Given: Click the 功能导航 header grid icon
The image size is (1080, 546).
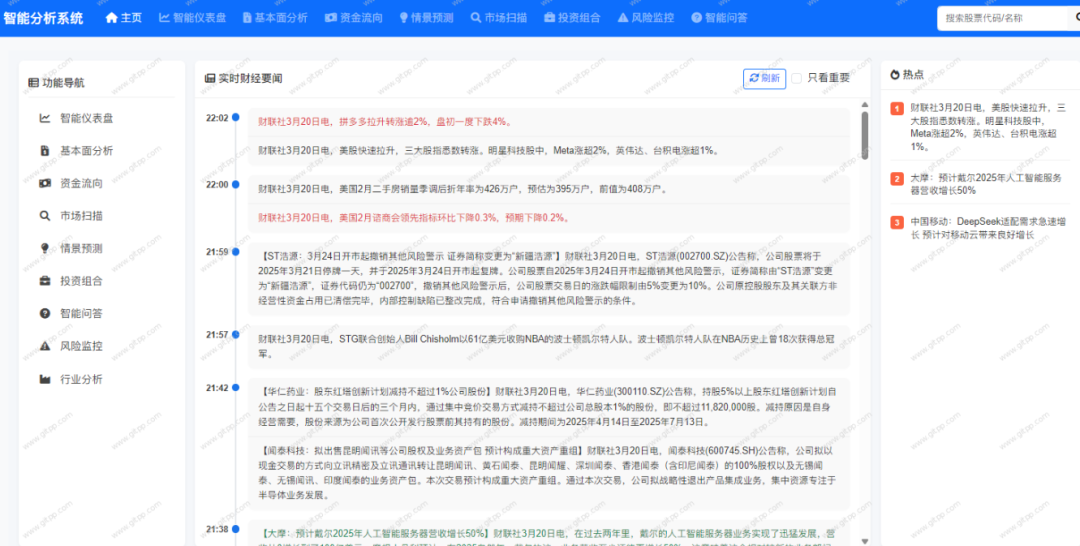Looking at the screenshot, I should tap(33, 83).
